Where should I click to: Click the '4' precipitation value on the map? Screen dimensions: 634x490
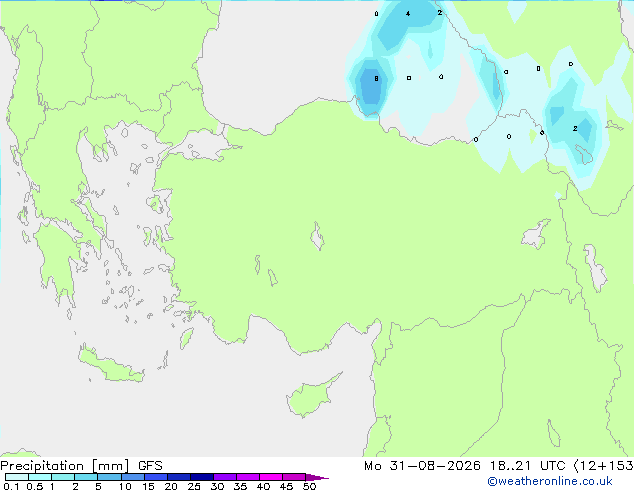(408, 13)
